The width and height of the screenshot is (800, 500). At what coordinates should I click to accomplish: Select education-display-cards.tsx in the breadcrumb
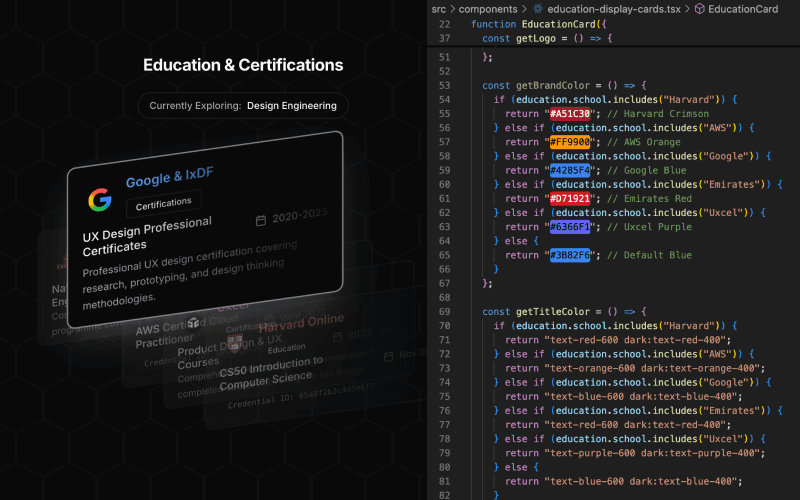tap(613, 9)
